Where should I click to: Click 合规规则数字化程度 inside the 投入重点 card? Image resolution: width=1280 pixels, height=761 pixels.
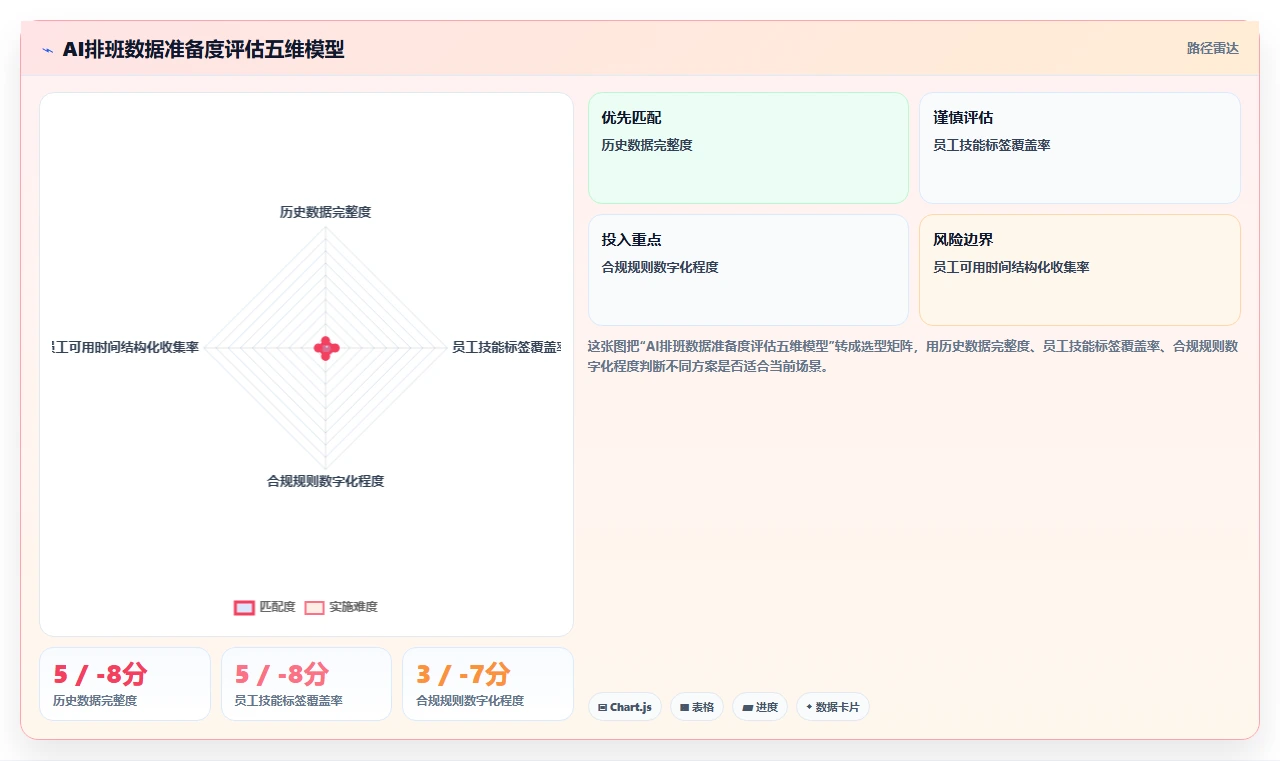[660, 267]
